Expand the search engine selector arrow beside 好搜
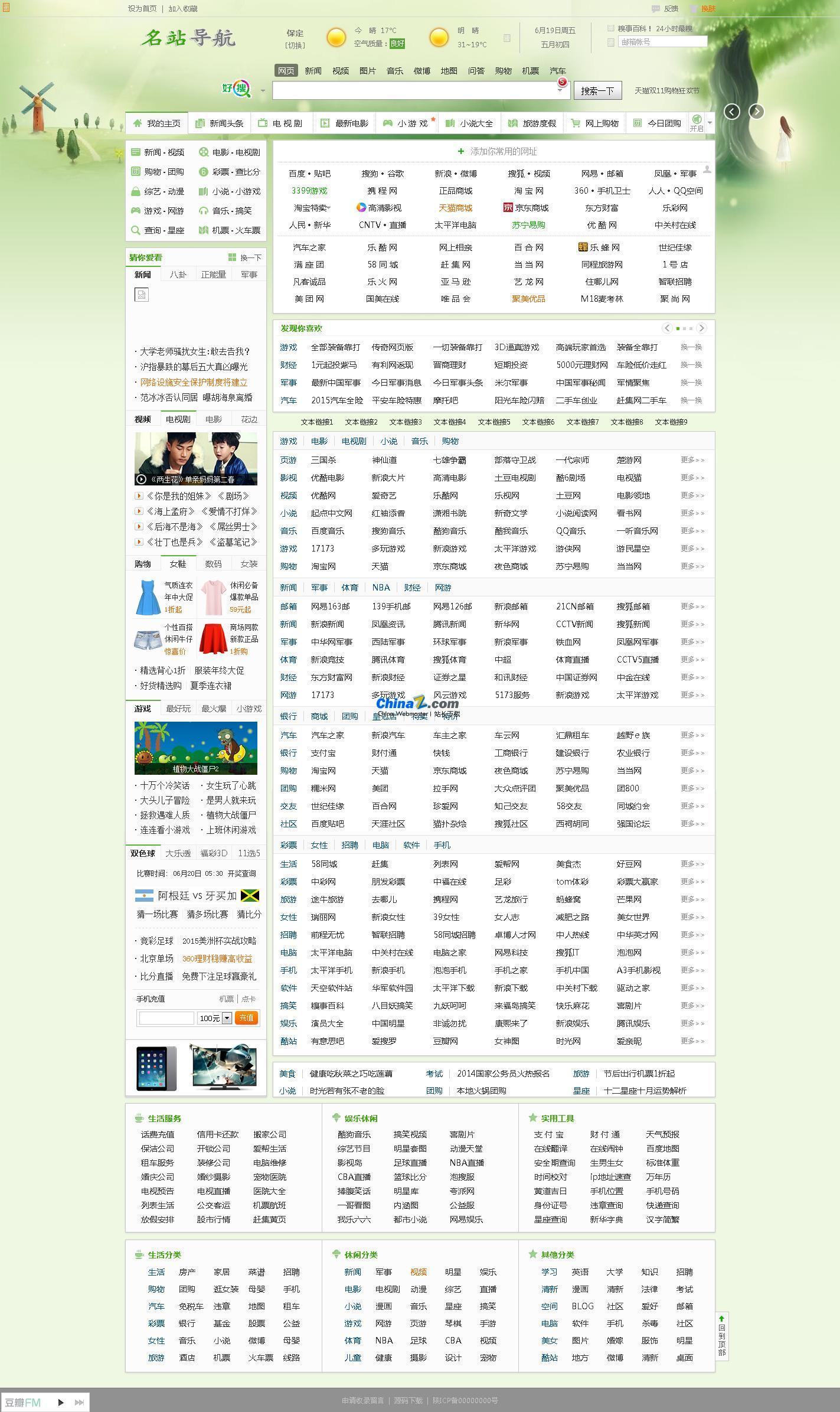Viewport: 840px width, 1412px height. (x=263, y=90)
